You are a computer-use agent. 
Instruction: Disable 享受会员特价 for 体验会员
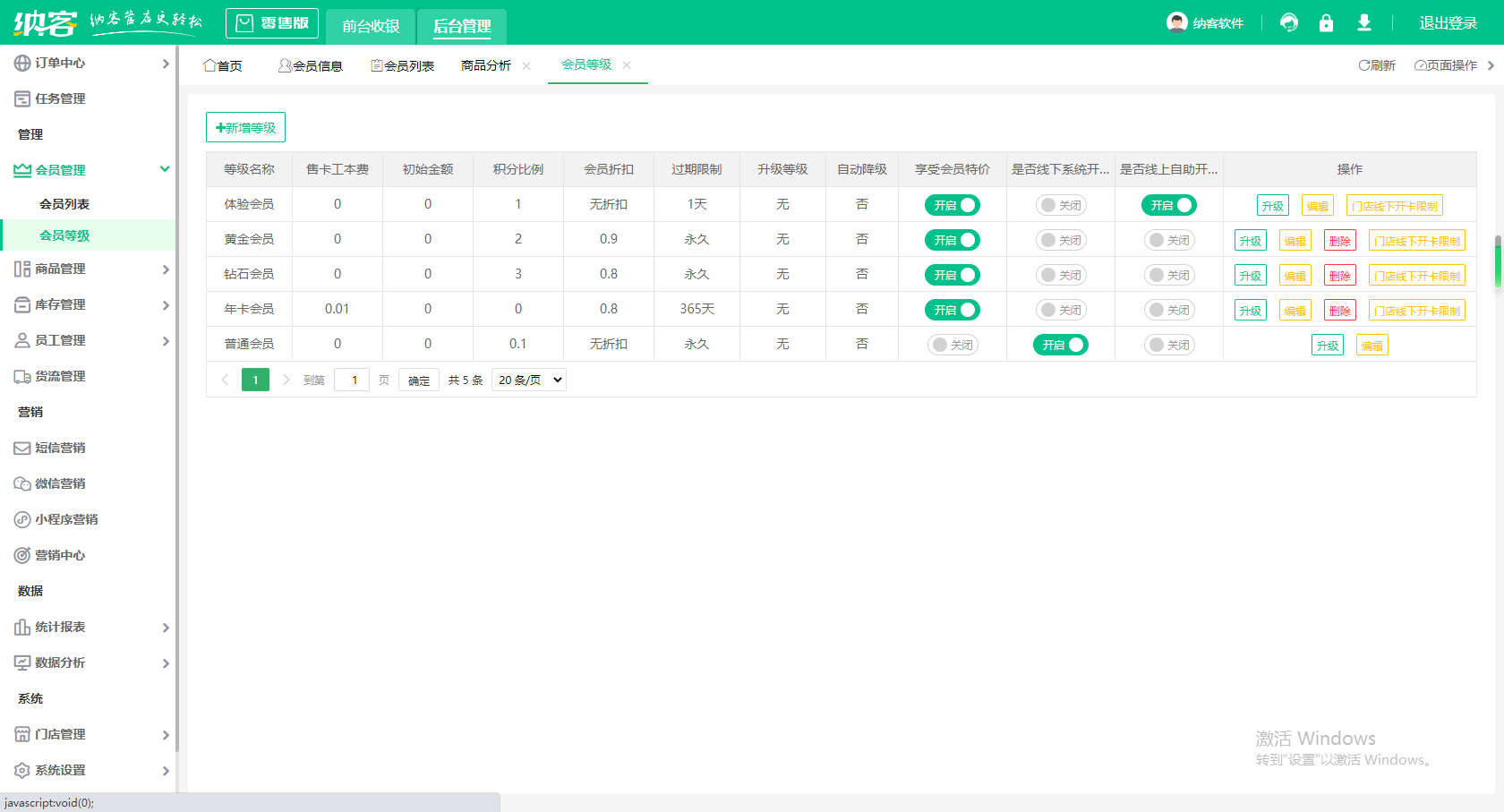pyautogui.click(x=952, y=205)
